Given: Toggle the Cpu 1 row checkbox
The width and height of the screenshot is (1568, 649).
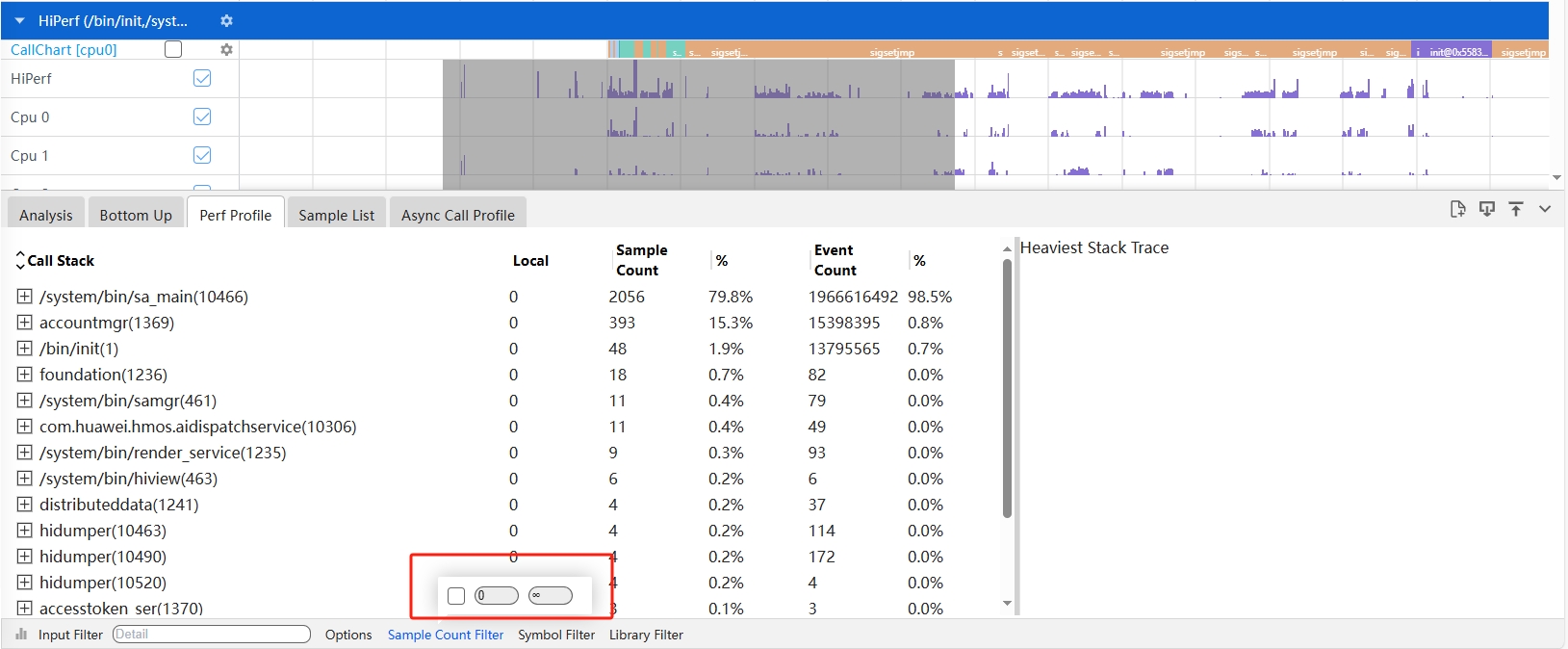Looking at the screenshot, I should pos(202,155).
